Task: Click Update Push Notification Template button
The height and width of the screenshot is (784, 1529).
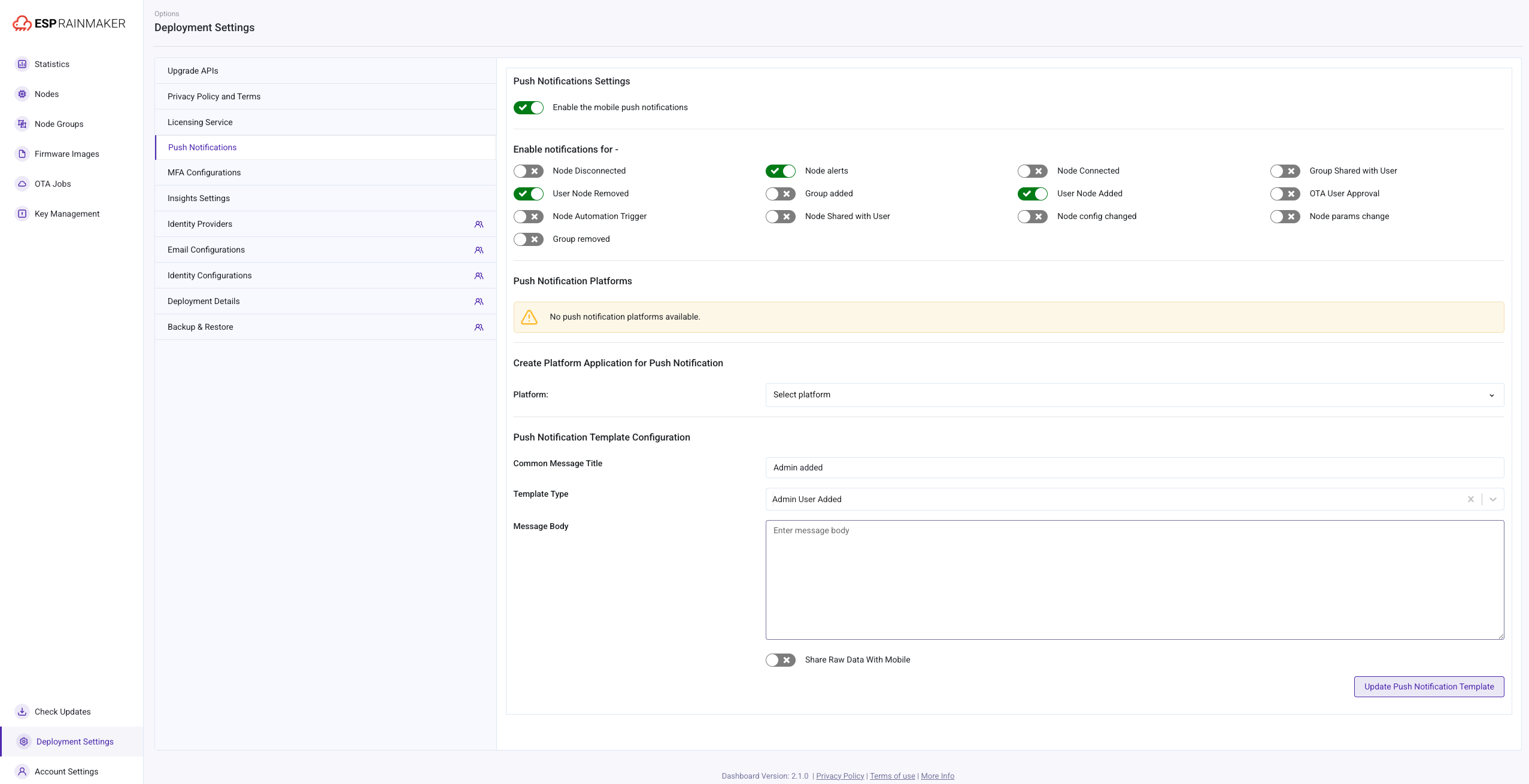Action: [x=1429, y=687]
